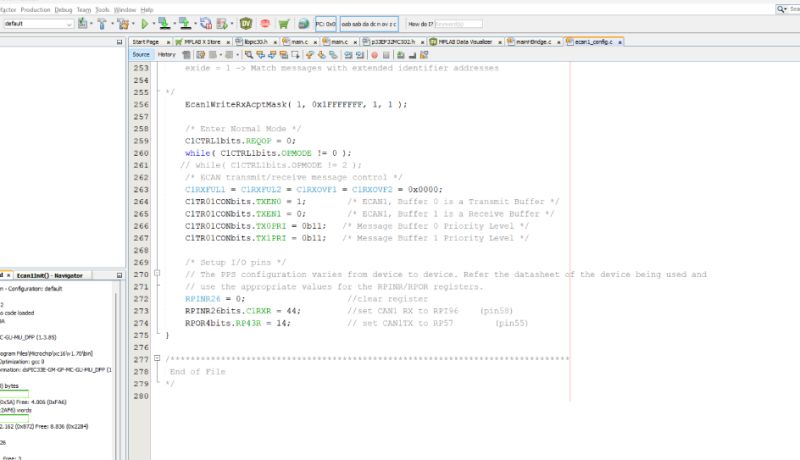800x460 pixels.
Task: Click the How do I search field
Action: click(458, 24)
